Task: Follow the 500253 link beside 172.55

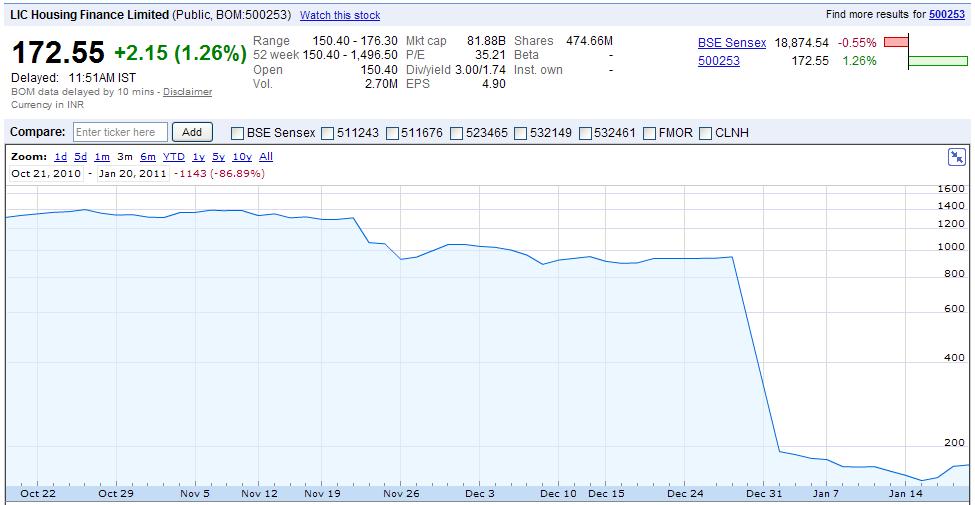Action: point(719,61)
